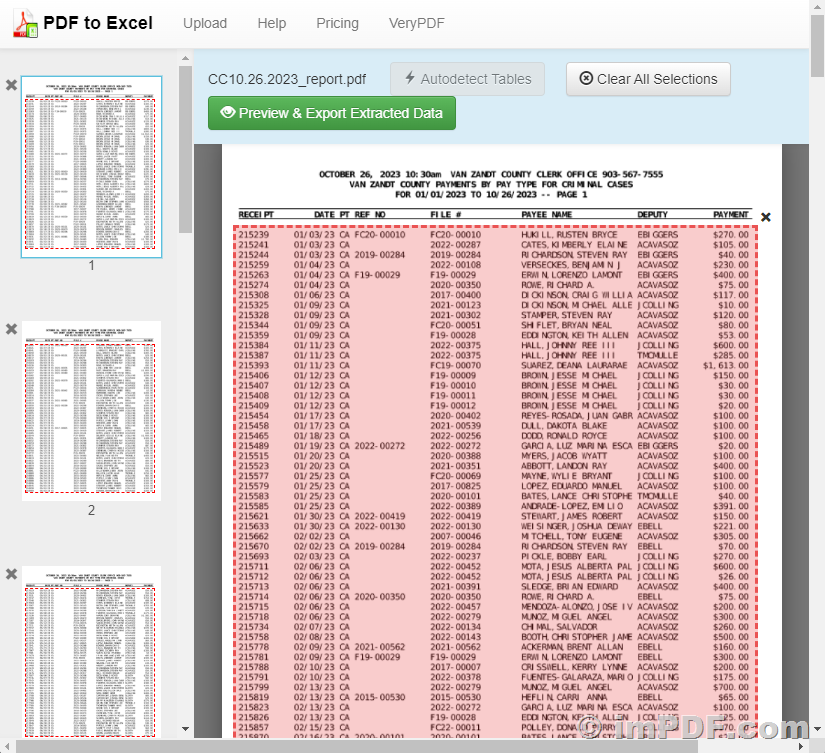Select the page 2 thumbnail
Image resolution: width=825 pixels, height=753 pixels.
pos(92,411)
